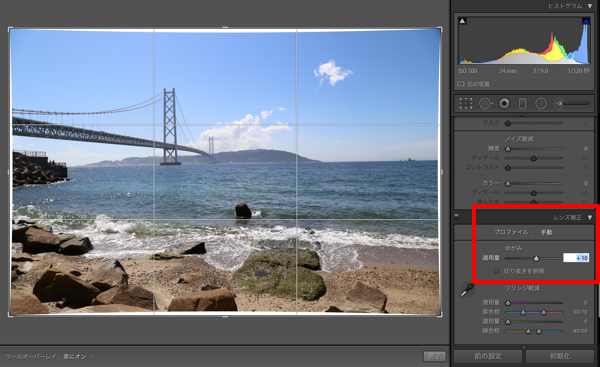The image size is (600, 367).
Task: Select the Radial Filter tool icon
Action: point(541,103)
